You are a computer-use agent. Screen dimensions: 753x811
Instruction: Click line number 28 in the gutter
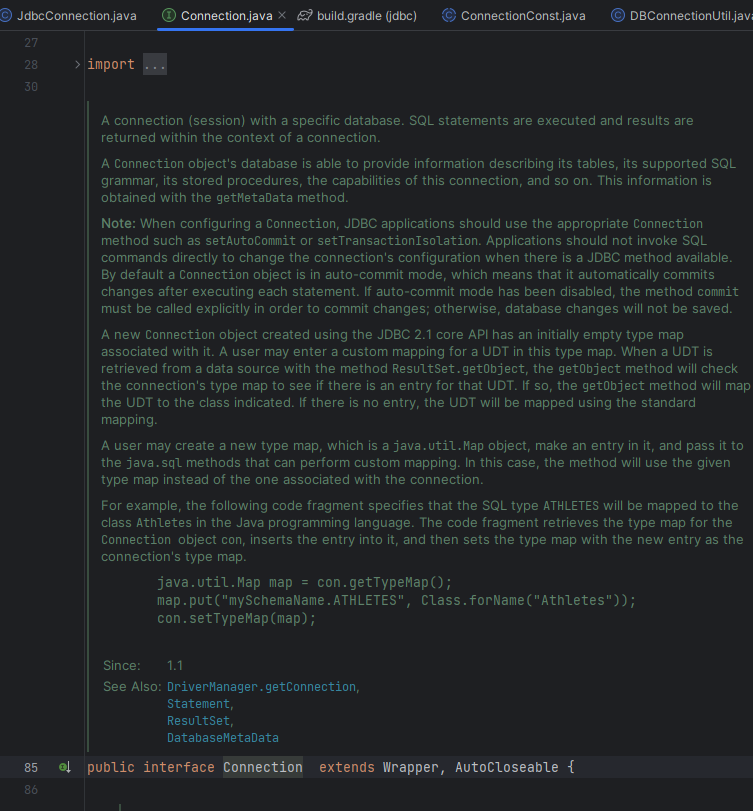click(31, 65)
